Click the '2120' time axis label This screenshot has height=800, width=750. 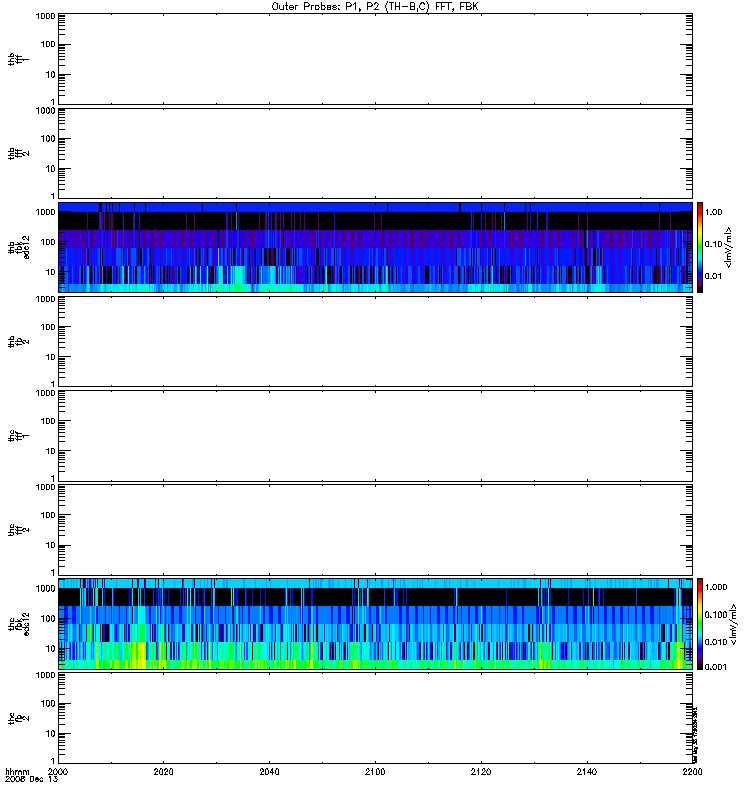481,771
